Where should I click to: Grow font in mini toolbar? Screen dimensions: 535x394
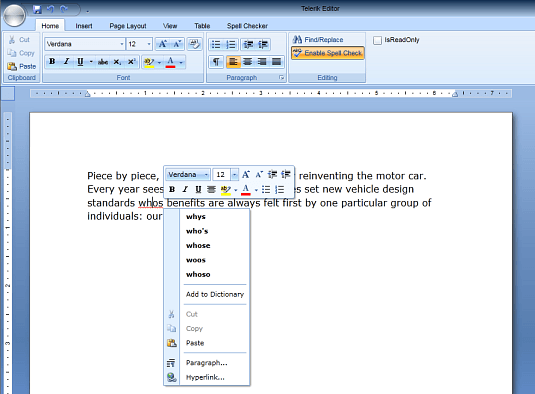point(246,175)
